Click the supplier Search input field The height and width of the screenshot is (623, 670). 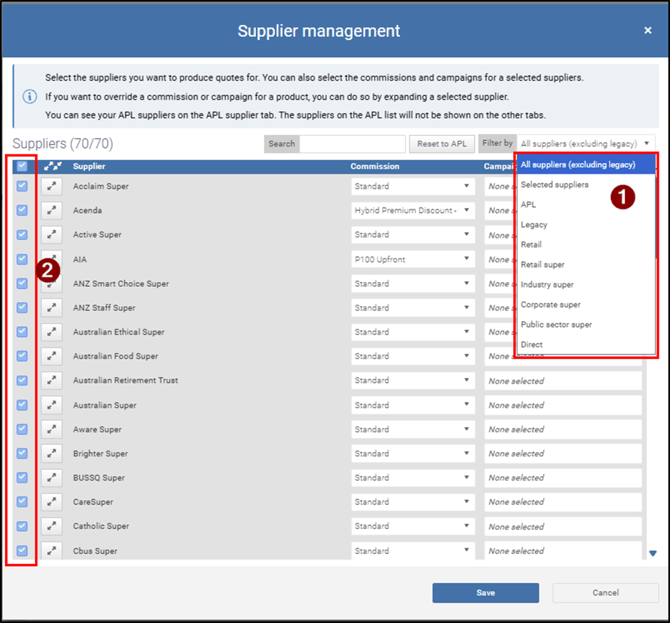(352, 144)
